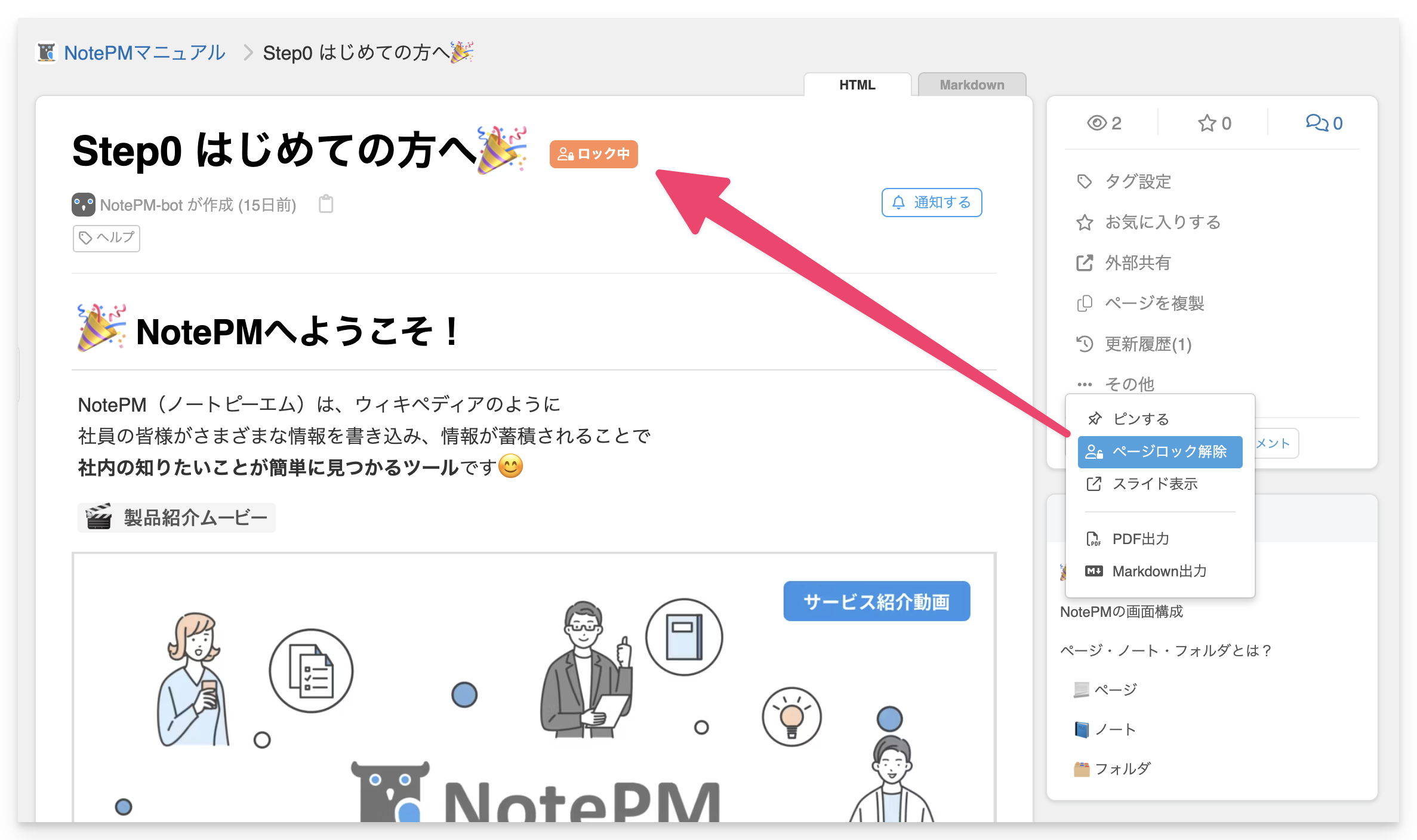Click the history clock icon
Viewport: 1417px width, 840px height.
[x=1085, y=344]
